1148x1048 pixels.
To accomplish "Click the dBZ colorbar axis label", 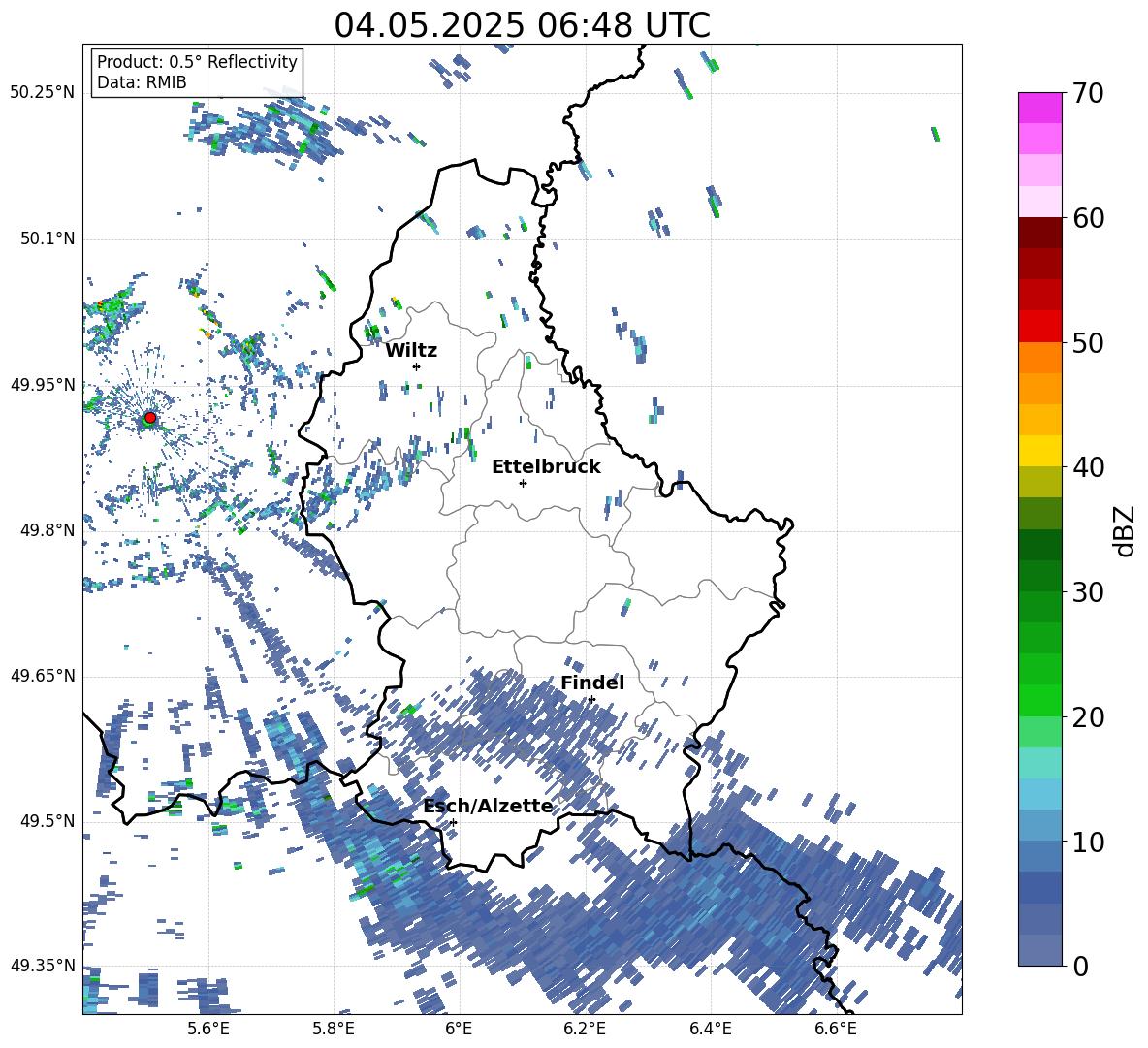I will pos(1125,530).
